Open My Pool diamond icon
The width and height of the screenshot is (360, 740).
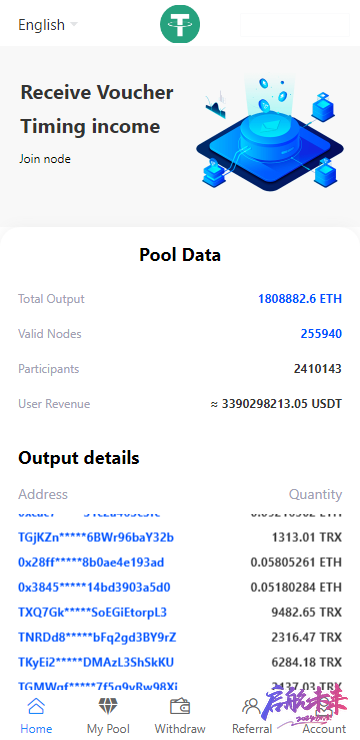click(108, 706)
